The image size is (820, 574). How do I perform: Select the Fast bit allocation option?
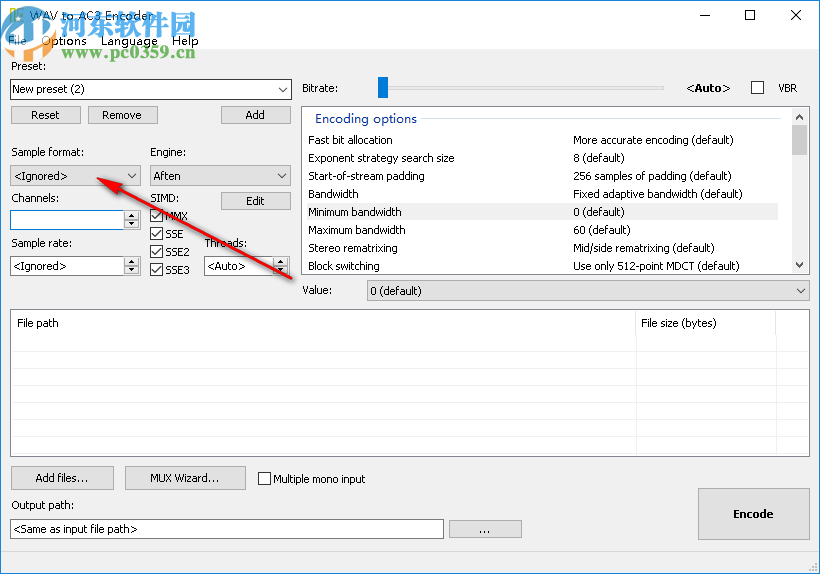coord(543,140)
